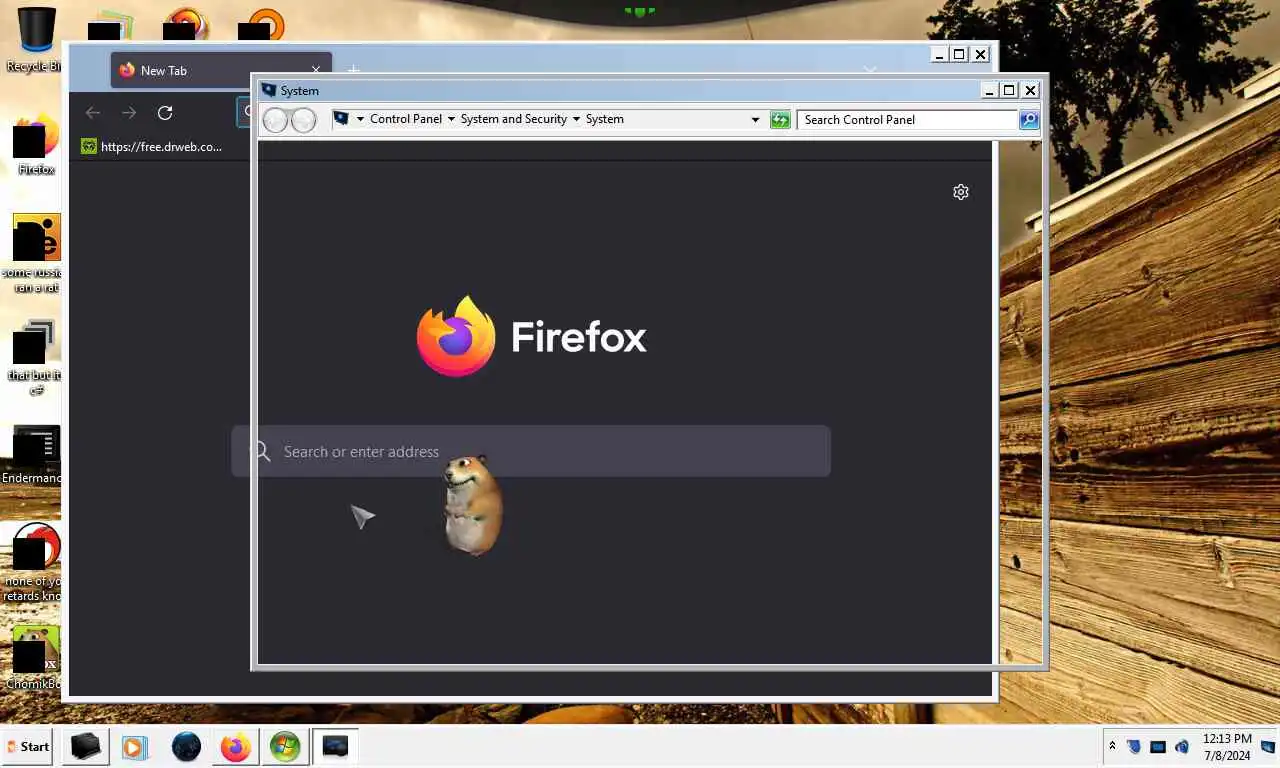Select the Firefox desktop shortcut
Image resolution: width=1280 pixels, height=768 pixels.
click(x=36, y=146)
